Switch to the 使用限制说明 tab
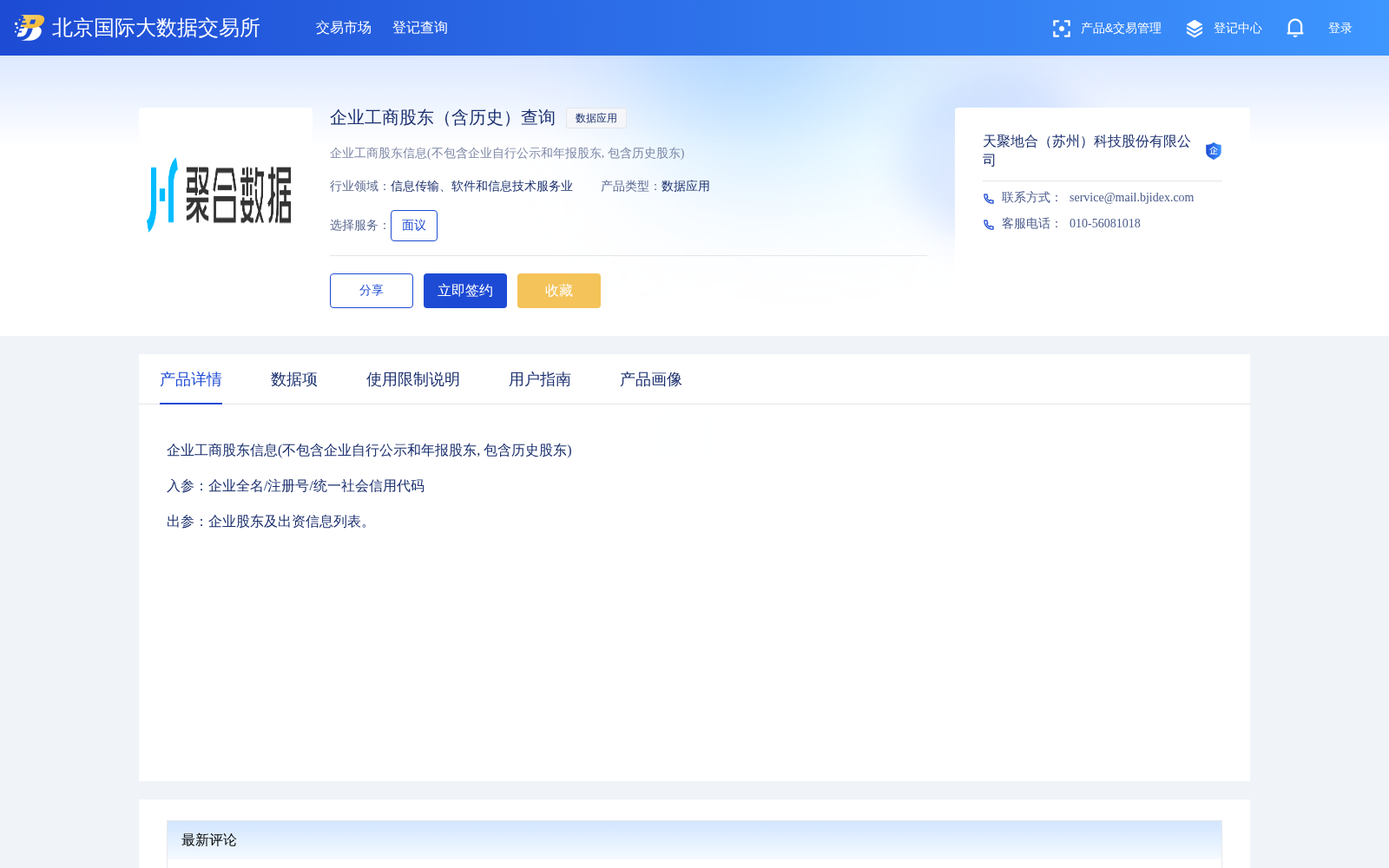This screenshot has width=1389, height=868. pos(413,379)
